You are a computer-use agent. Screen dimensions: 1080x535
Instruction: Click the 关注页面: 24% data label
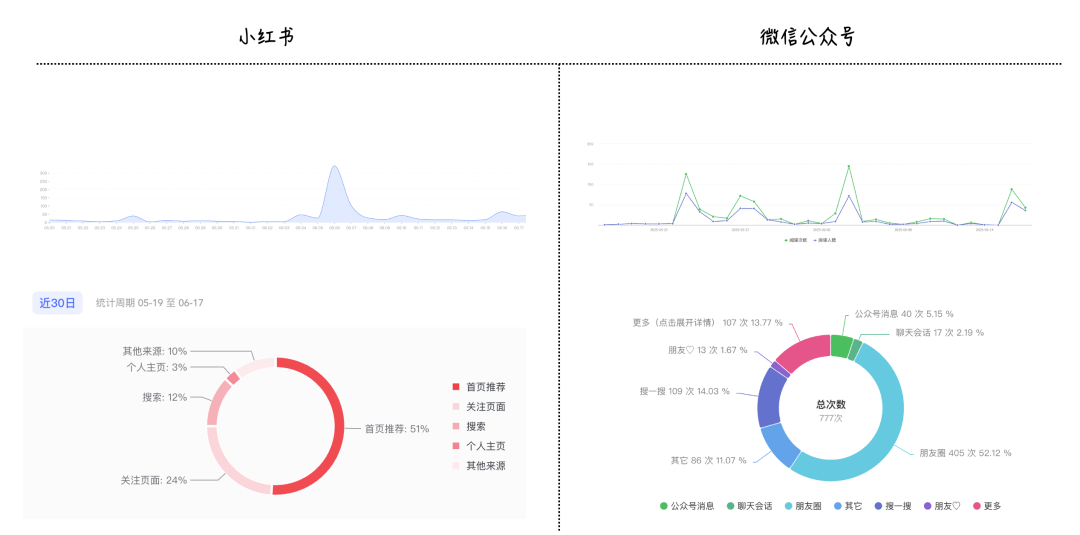click(x=154, y=480)
